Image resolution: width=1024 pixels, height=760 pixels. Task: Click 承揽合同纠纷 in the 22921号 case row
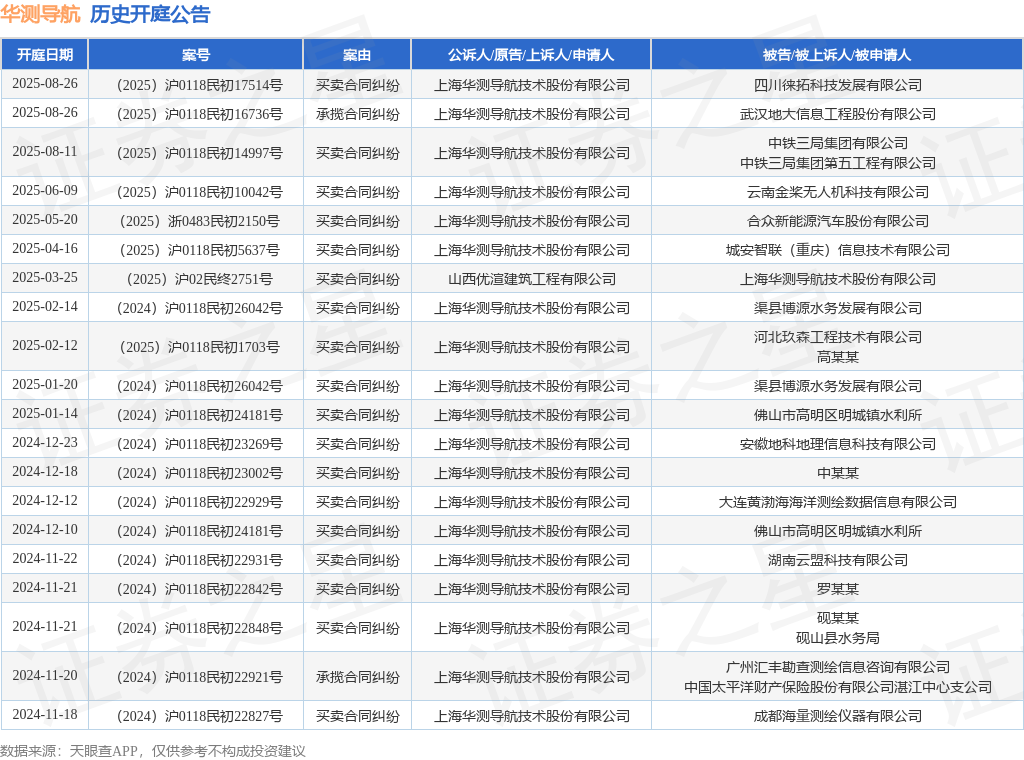pos(357,678)
